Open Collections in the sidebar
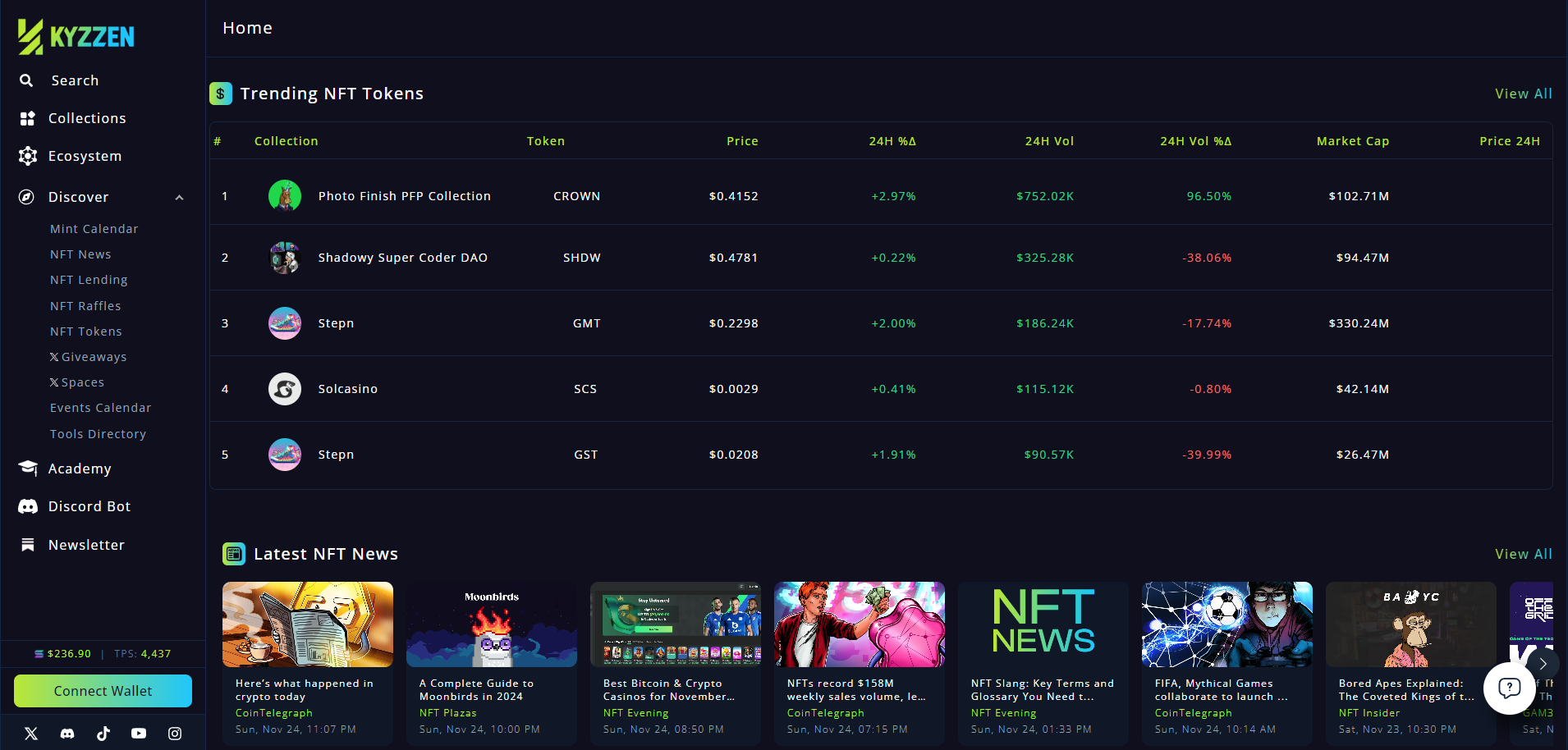 pyautogui.click(x=87, y=118)
